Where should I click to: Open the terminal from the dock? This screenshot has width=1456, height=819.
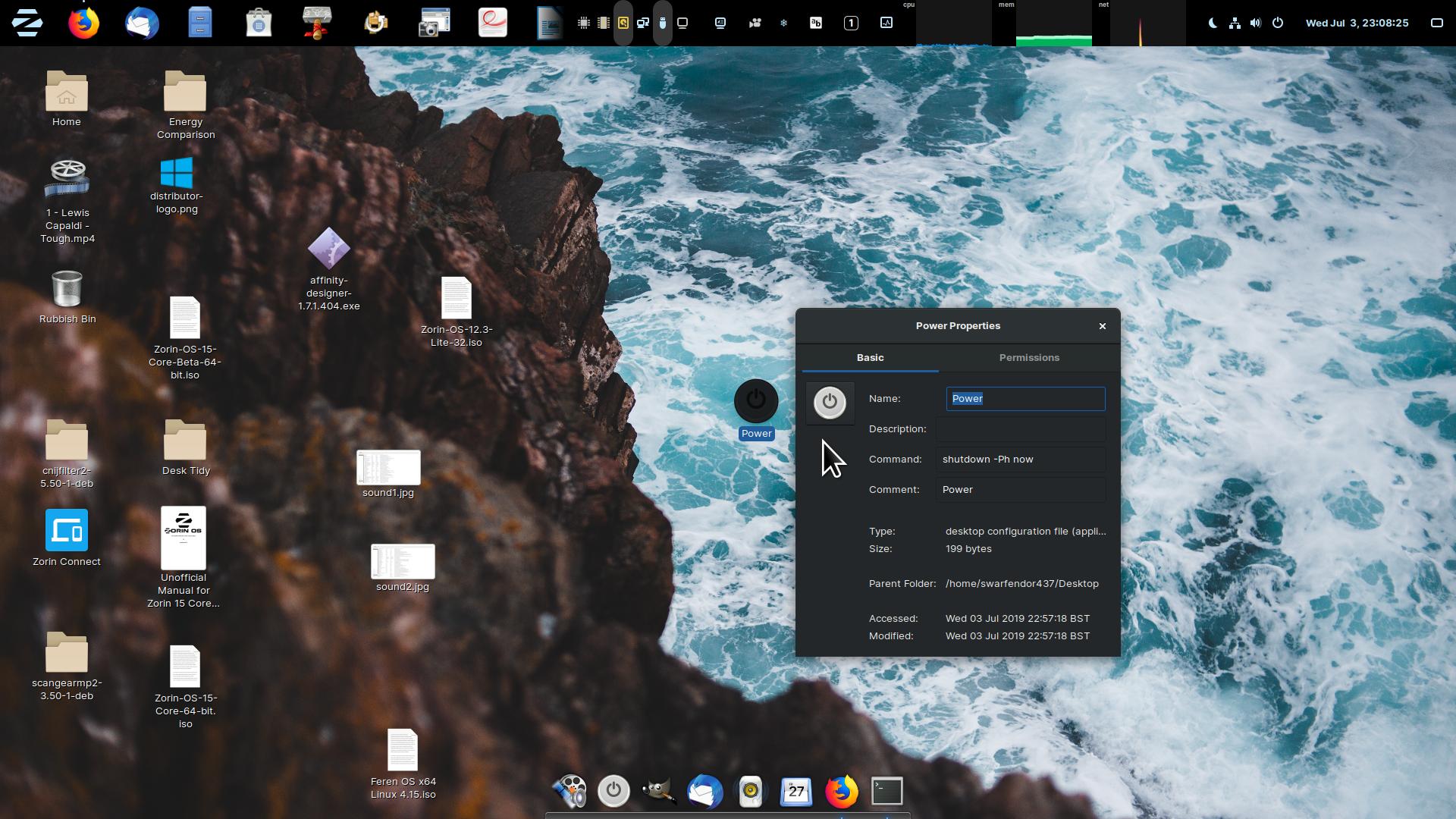[886, 792]
